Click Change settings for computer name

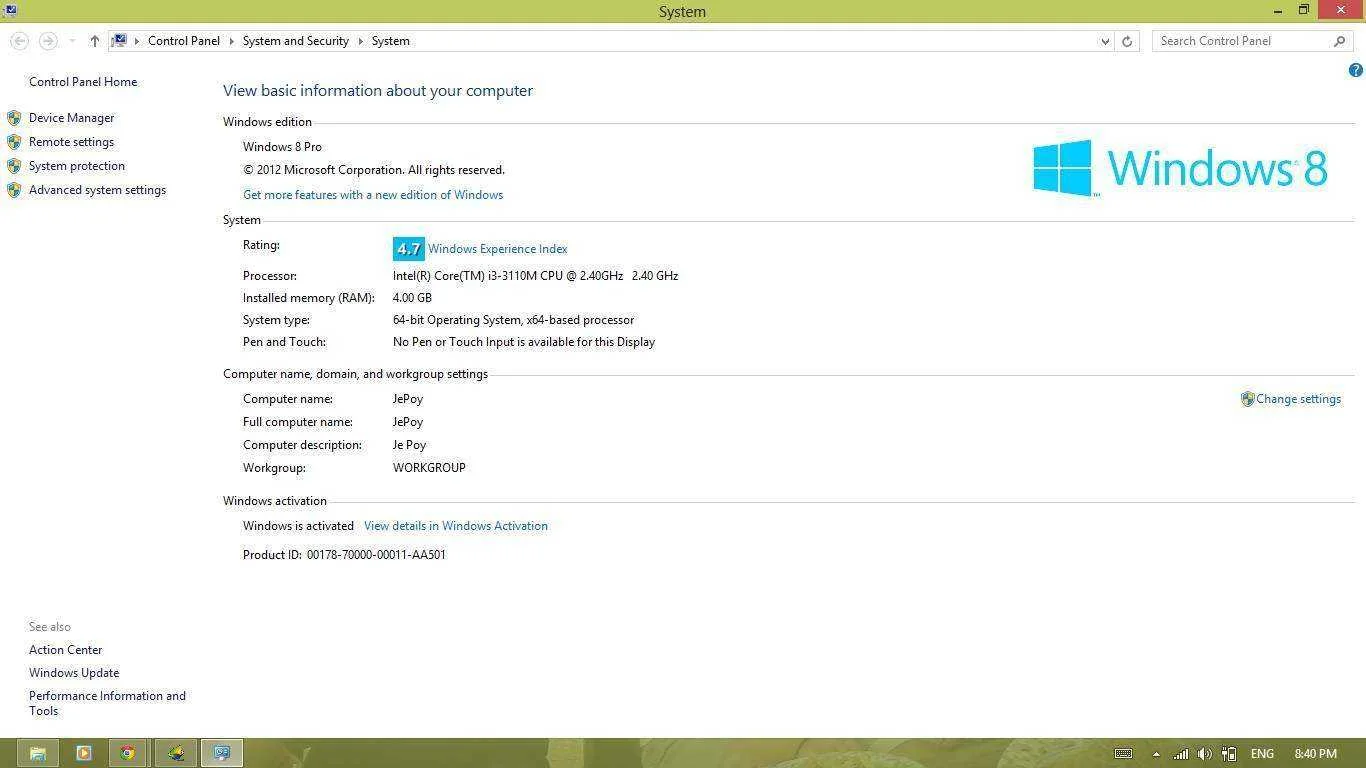[1298, 399]
